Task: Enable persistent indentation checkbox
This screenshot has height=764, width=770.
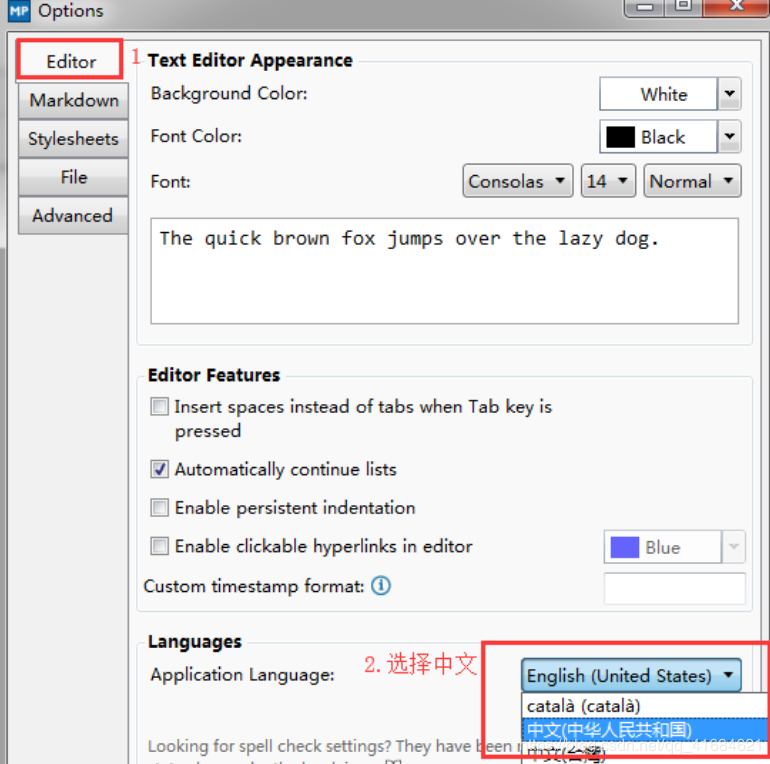Action: (x=160, y=508)
